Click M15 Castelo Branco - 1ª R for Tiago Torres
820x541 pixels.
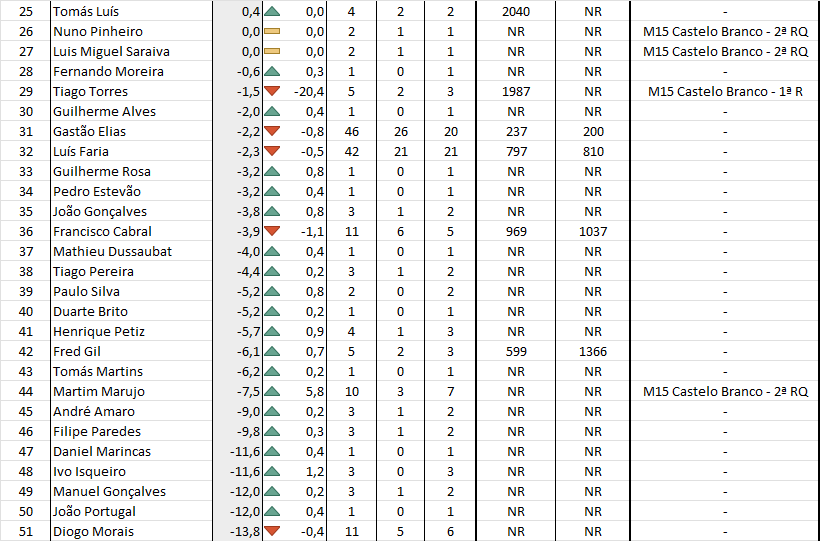[x=725, y=92]
